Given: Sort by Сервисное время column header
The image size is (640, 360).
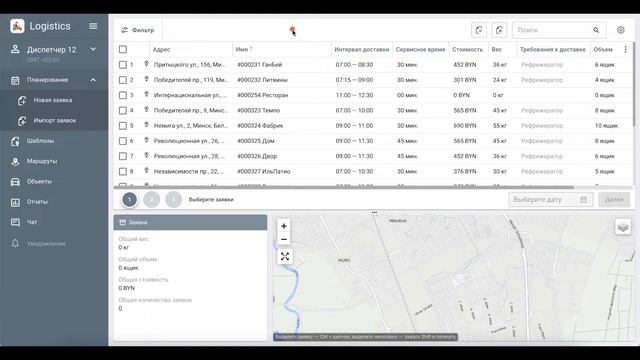Looking at the screenshot, I should point(420,49).
